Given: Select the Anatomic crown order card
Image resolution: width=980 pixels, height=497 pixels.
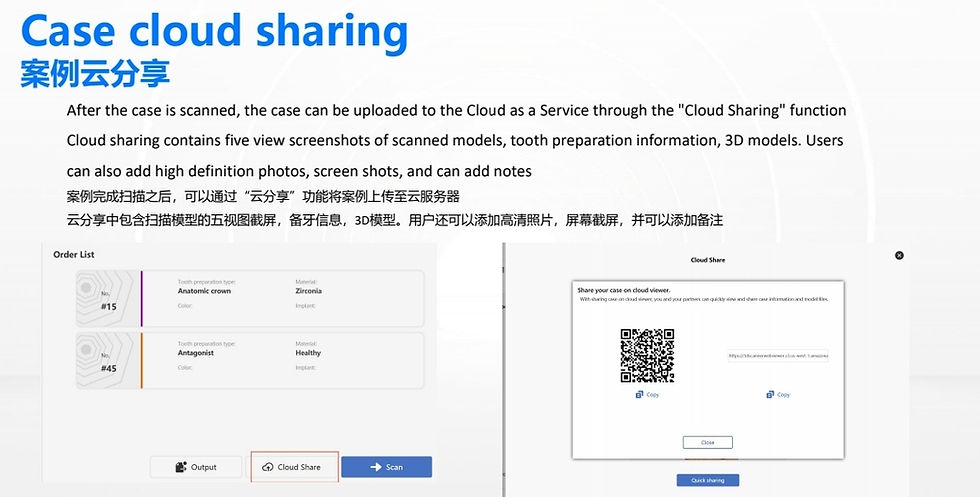Looking at the screenshot, I should [x=250, y=299].
